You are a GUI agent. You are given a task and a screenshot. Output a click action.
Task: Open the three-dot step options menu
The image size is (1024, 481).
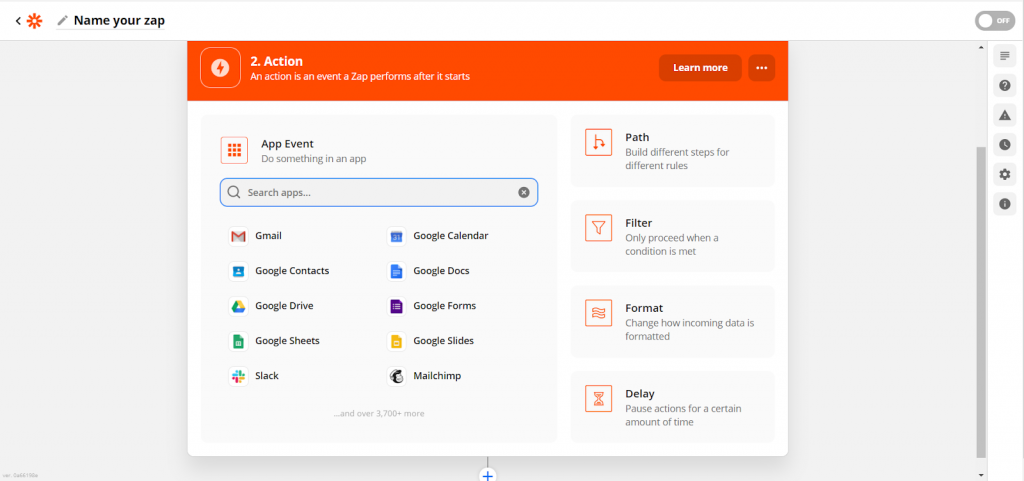[x=761, y=68]
